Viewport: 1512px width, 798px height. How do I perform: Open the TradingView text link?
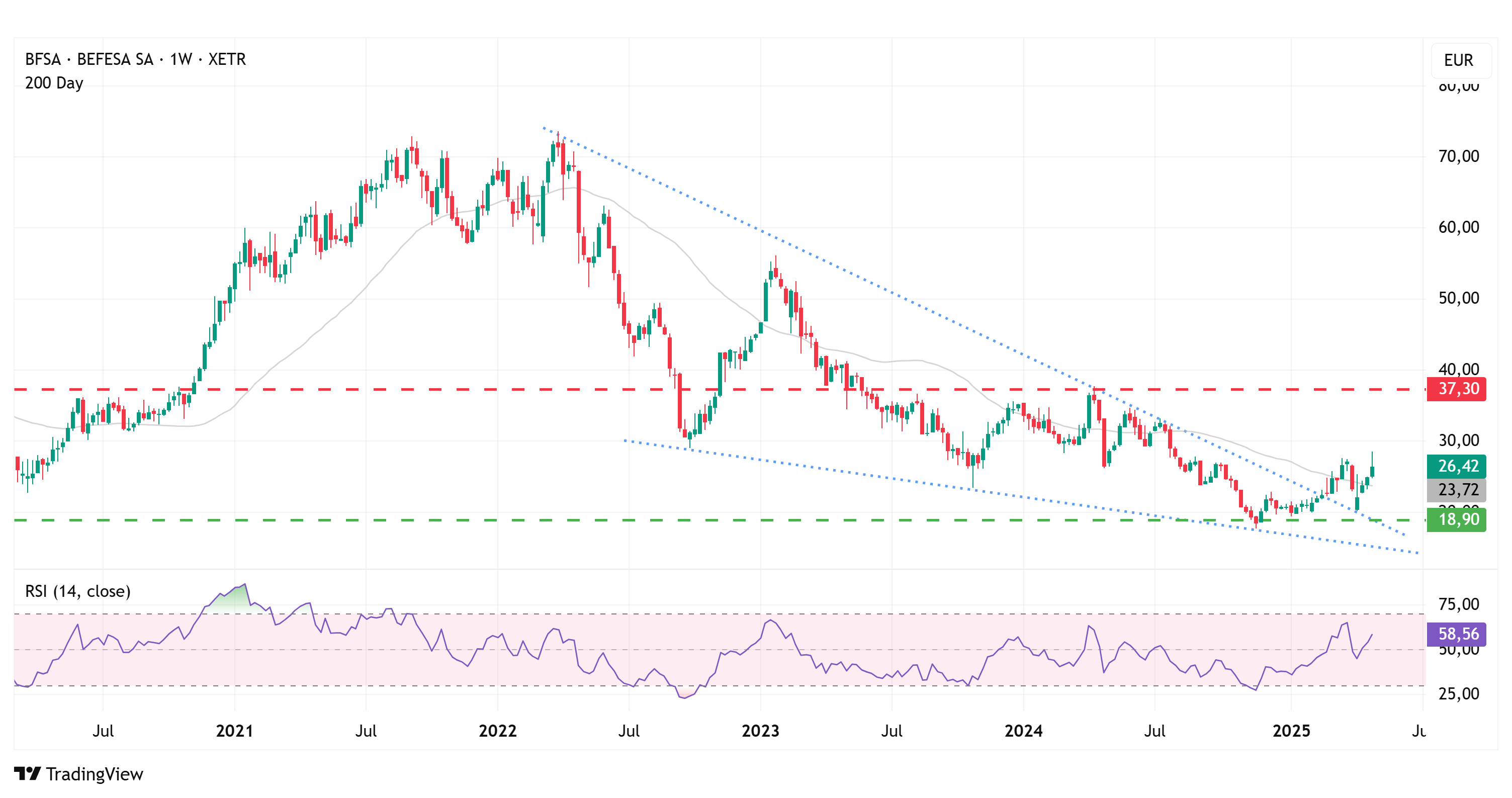tap(95, 774)
